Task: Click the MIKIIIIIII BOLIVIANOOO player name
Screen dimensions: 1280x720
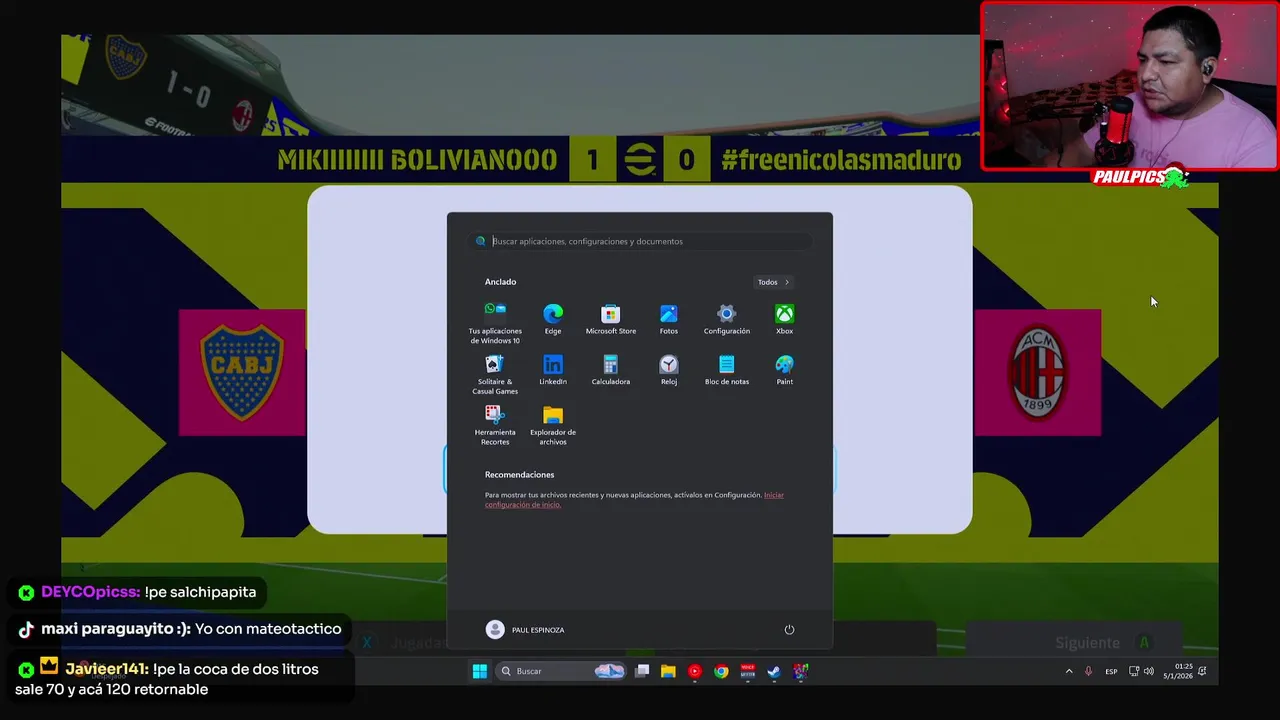Action: [417, 160]
